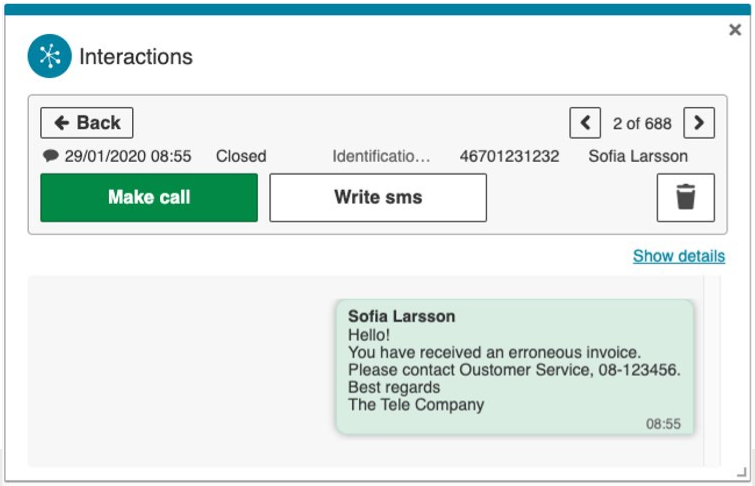Close the Interactions window with X
The height and width of the screenshot is (486, 755).
(x=735, y=30)
